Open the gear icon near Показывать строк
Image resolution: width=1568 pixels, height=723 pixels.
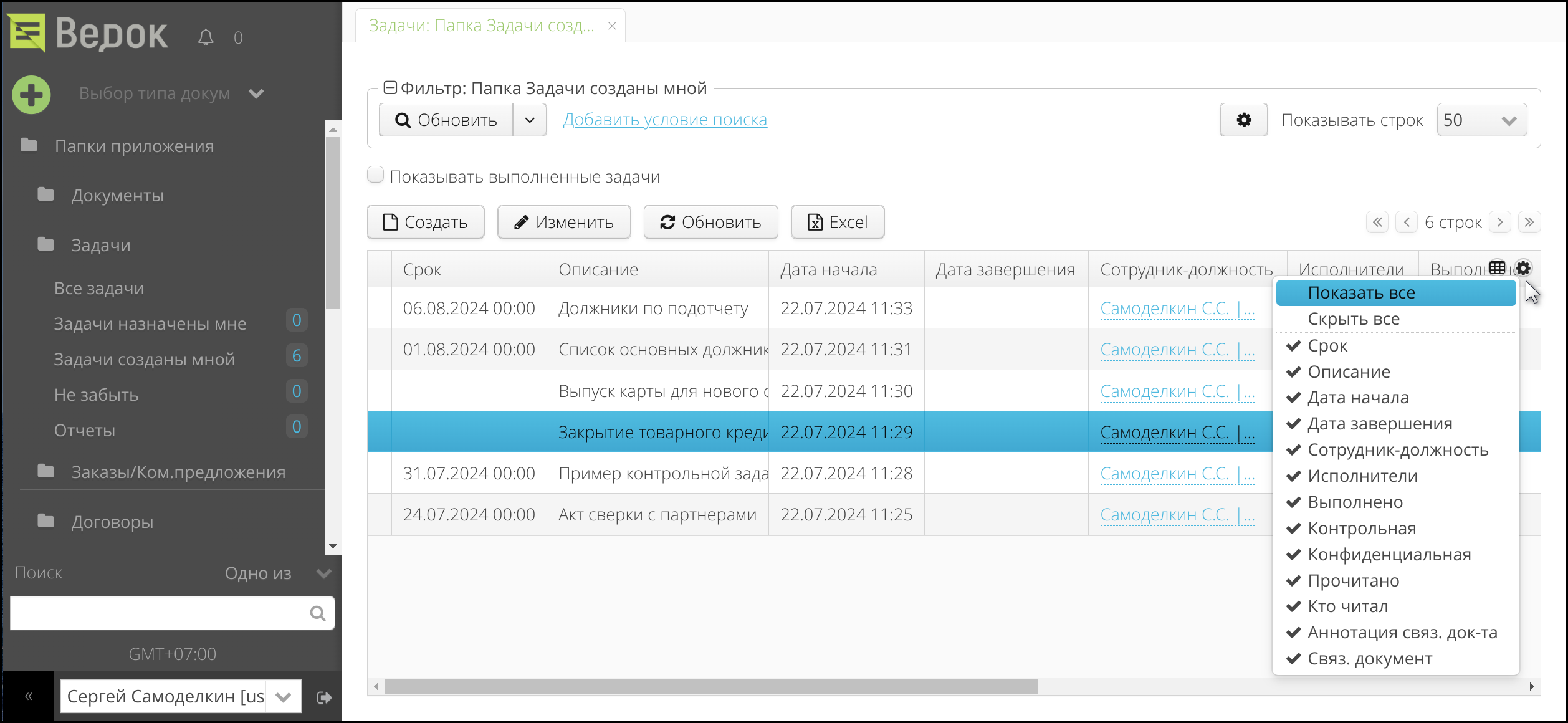(x=1243, y=120)
